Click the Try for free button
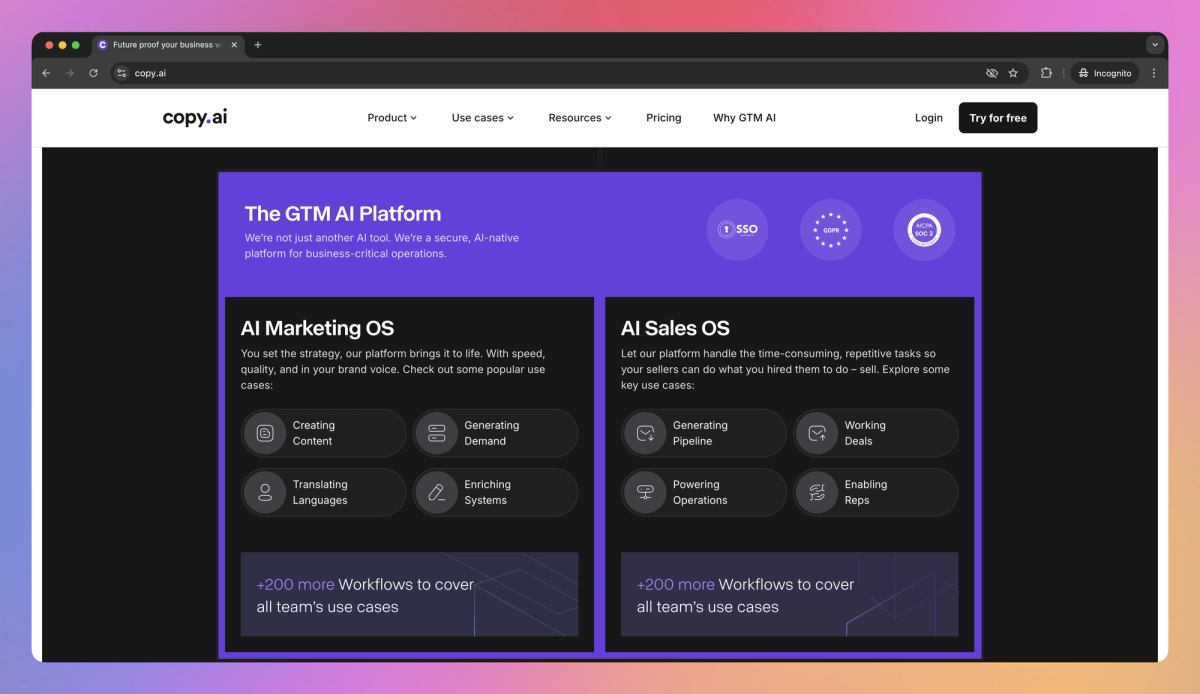This screenshot has width=1200, height=694. coord(998,118)
